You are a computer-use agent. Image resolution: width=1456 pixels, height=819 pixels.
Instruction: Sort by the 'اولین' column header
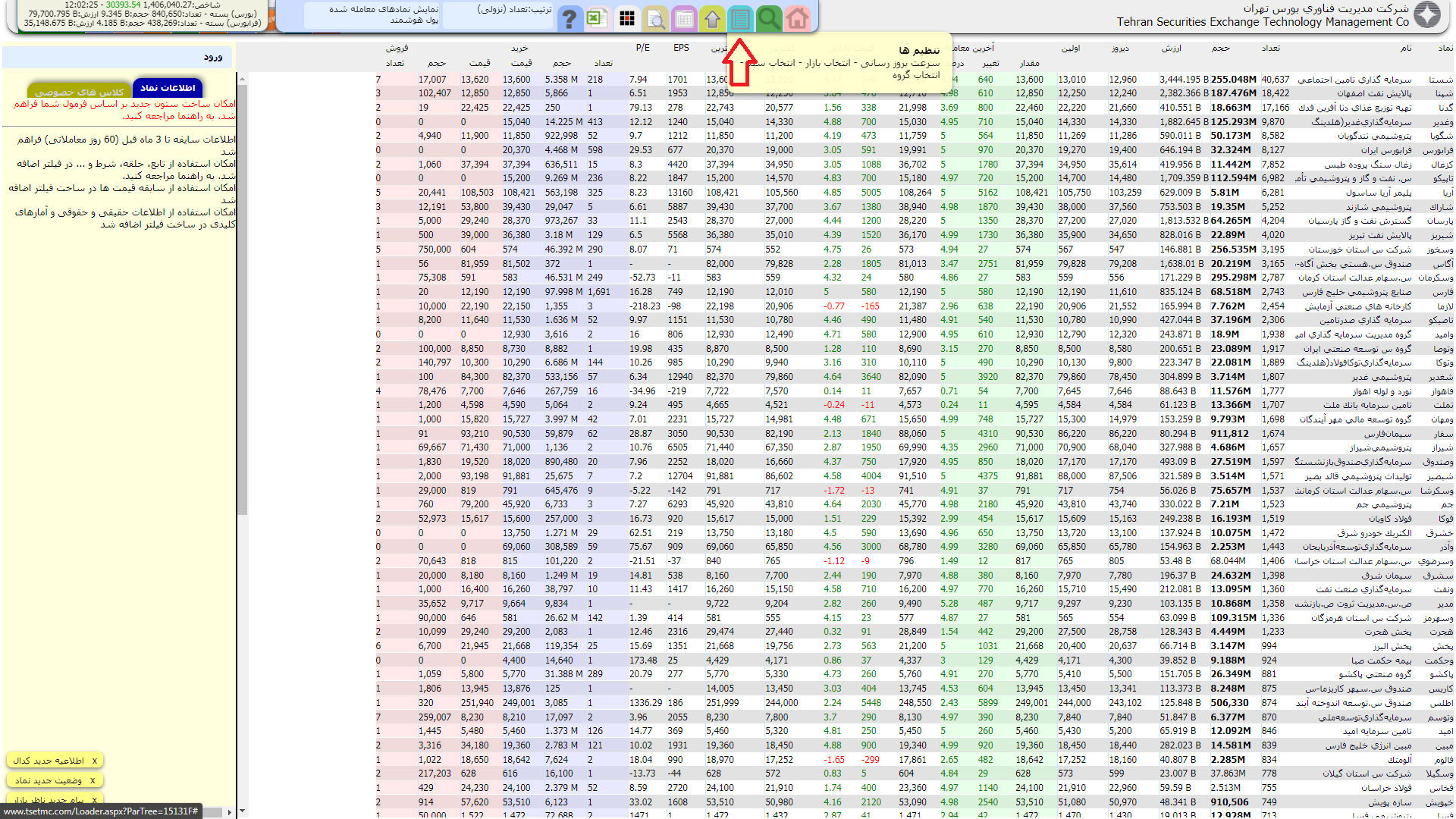(1071, 48)
